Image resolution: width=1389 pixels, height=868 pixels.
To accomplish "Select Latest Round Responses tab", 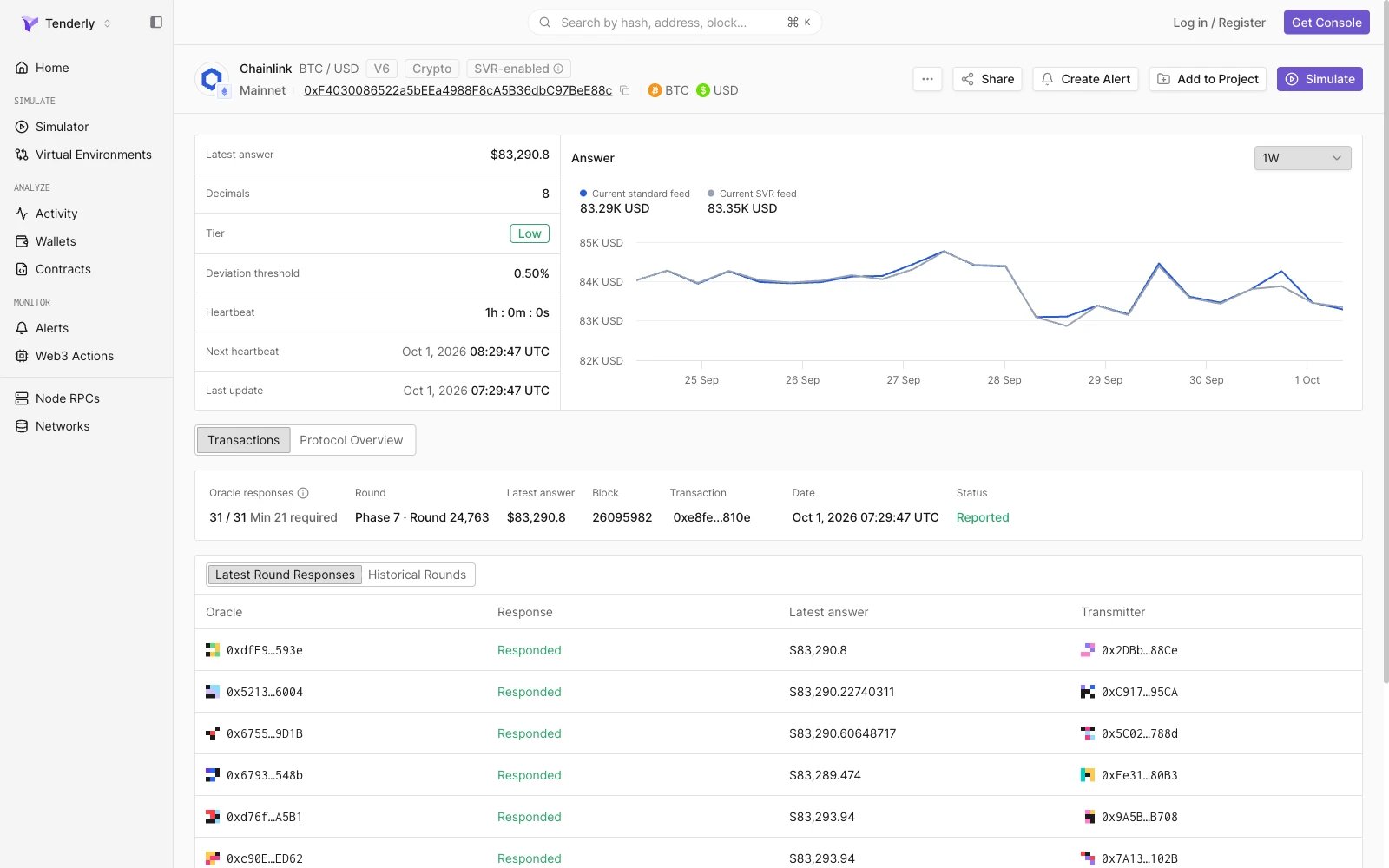I will tap(285, 575).
